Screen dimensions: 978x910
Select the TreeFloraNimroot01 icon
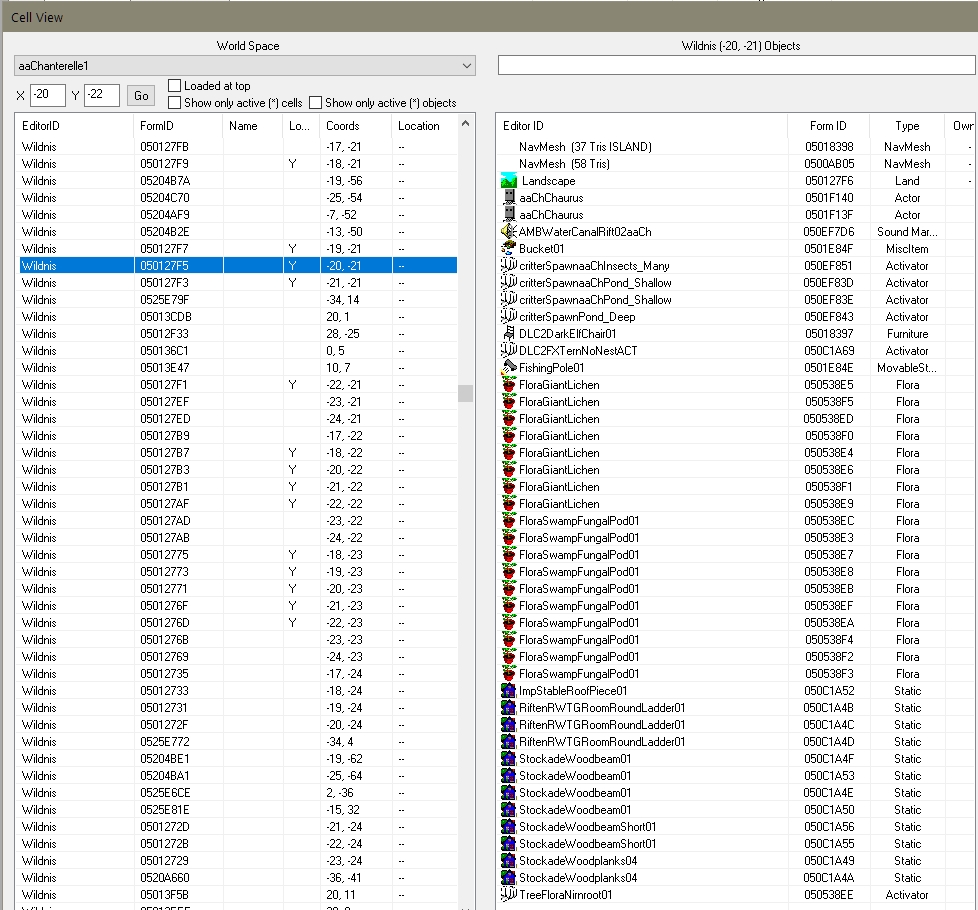click(x=509, y=895)
